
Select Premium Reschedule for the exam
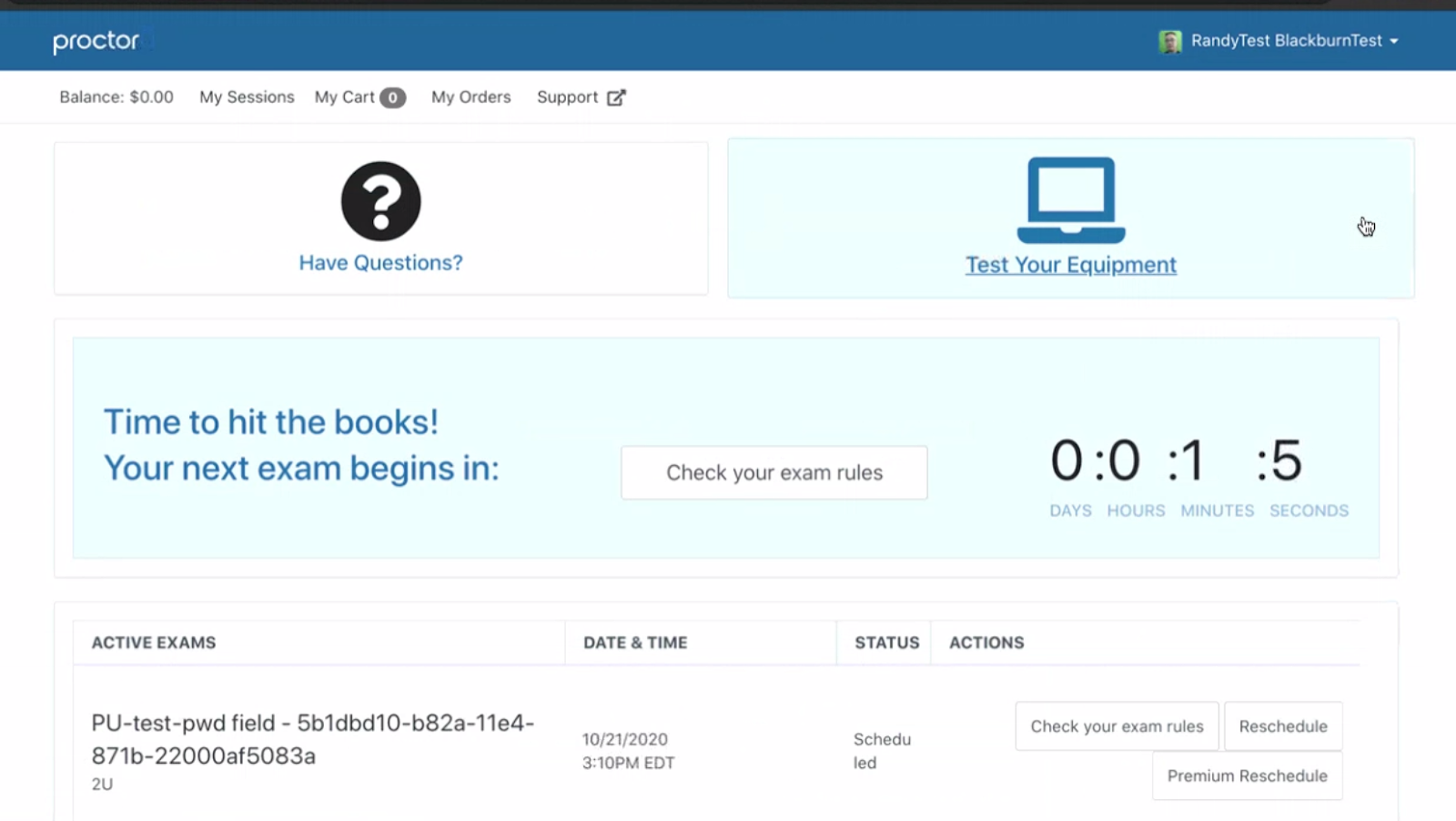(x=1247, y=775)
